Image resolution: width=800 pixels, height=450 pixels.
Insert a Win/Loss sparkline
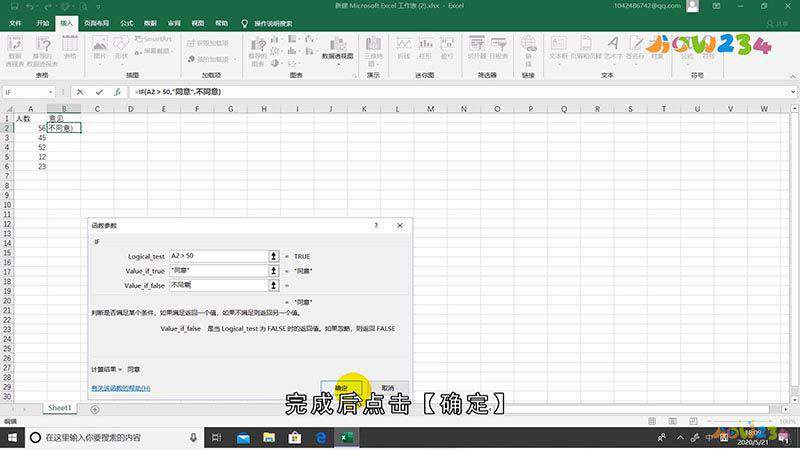tap(447, 48)
